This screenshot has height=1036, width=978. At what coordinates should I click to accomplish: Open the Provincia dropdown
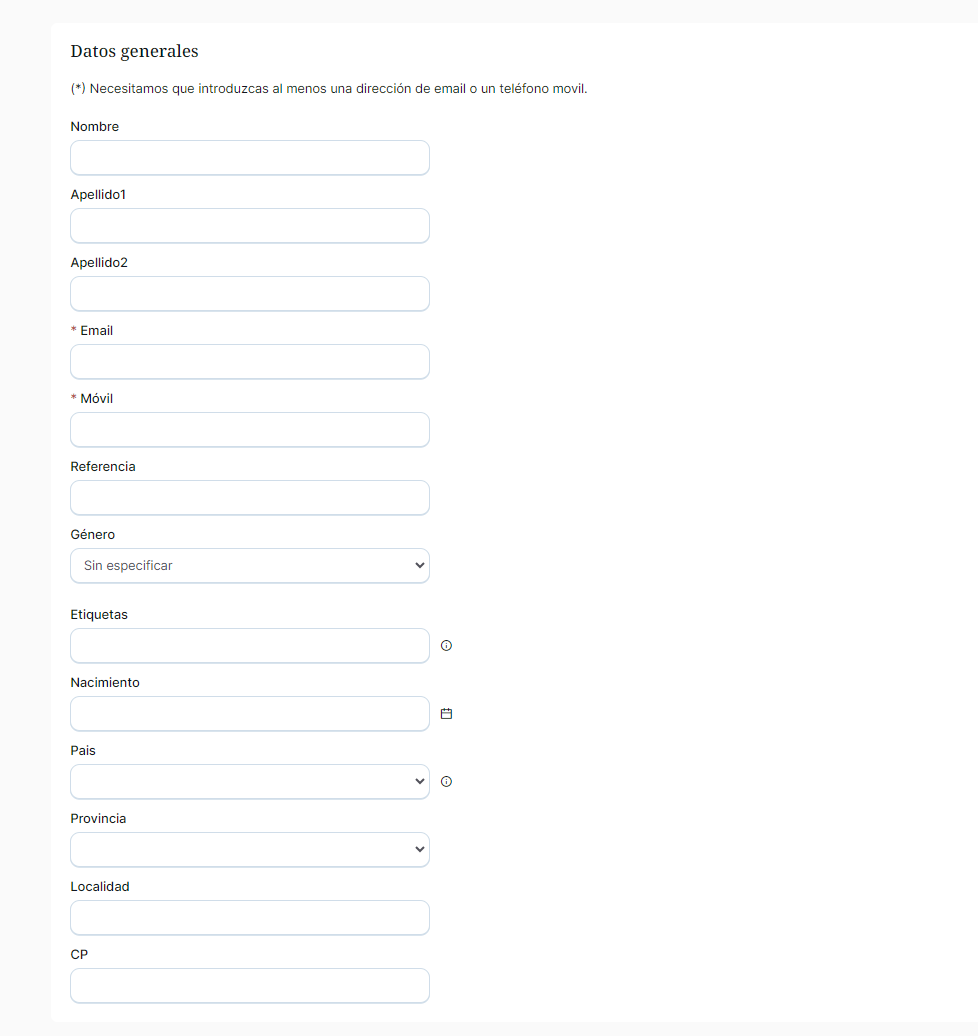(x=249, y=850)
